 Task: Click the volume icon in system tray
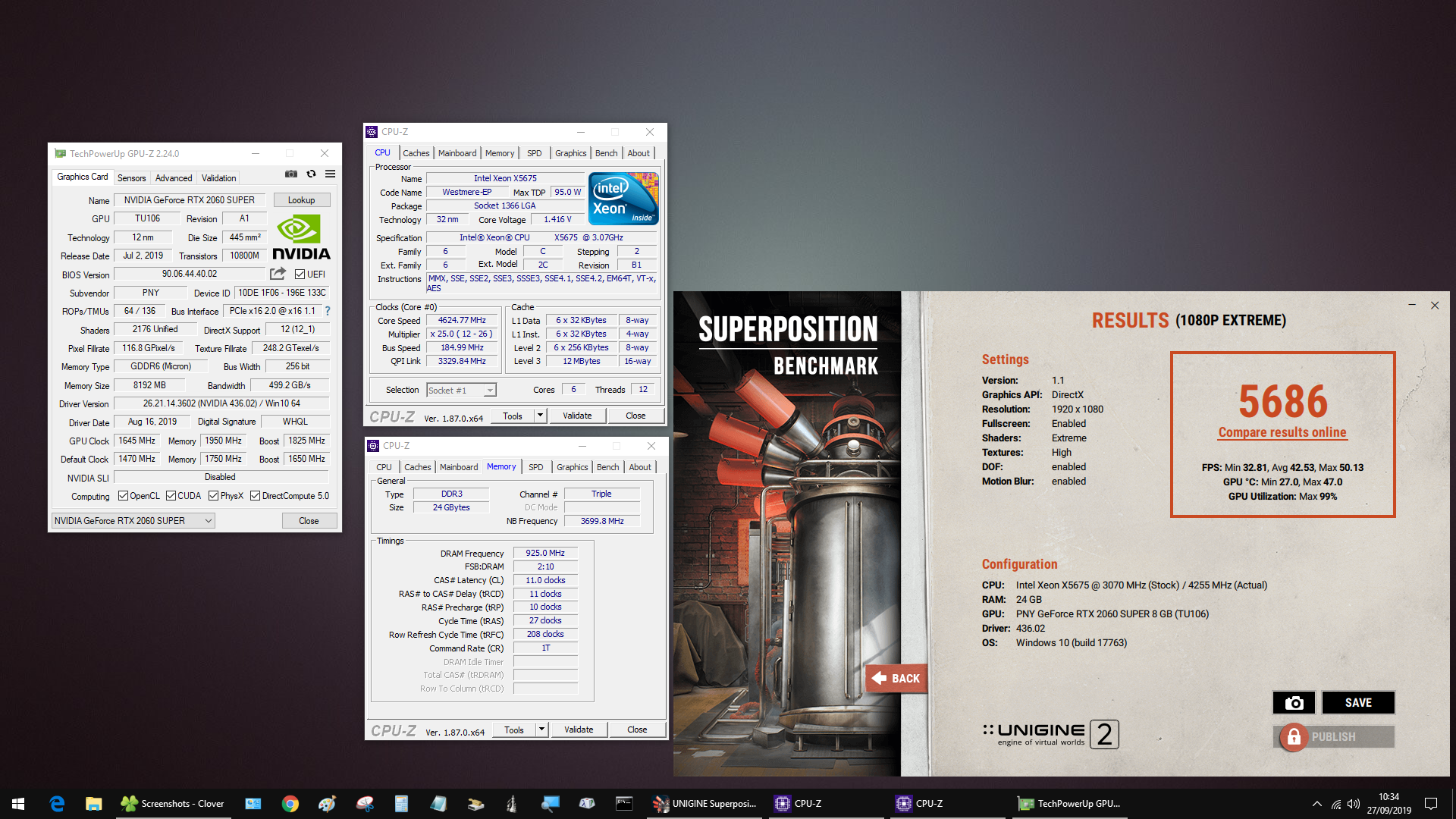1354,804
